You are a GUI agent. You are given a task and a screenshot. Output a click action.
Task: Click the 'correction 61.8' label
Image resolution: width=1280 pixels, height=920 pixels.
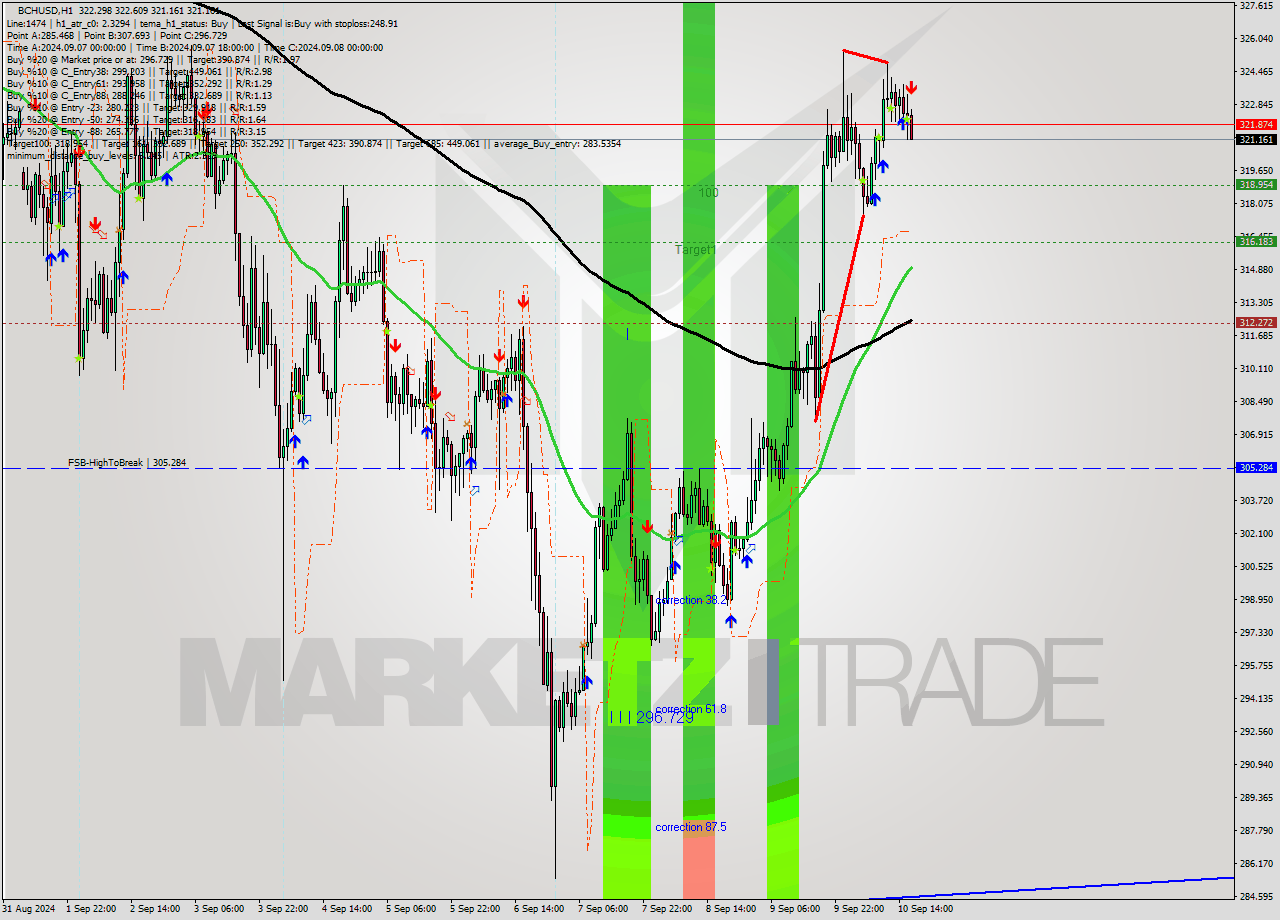point(691,709)
